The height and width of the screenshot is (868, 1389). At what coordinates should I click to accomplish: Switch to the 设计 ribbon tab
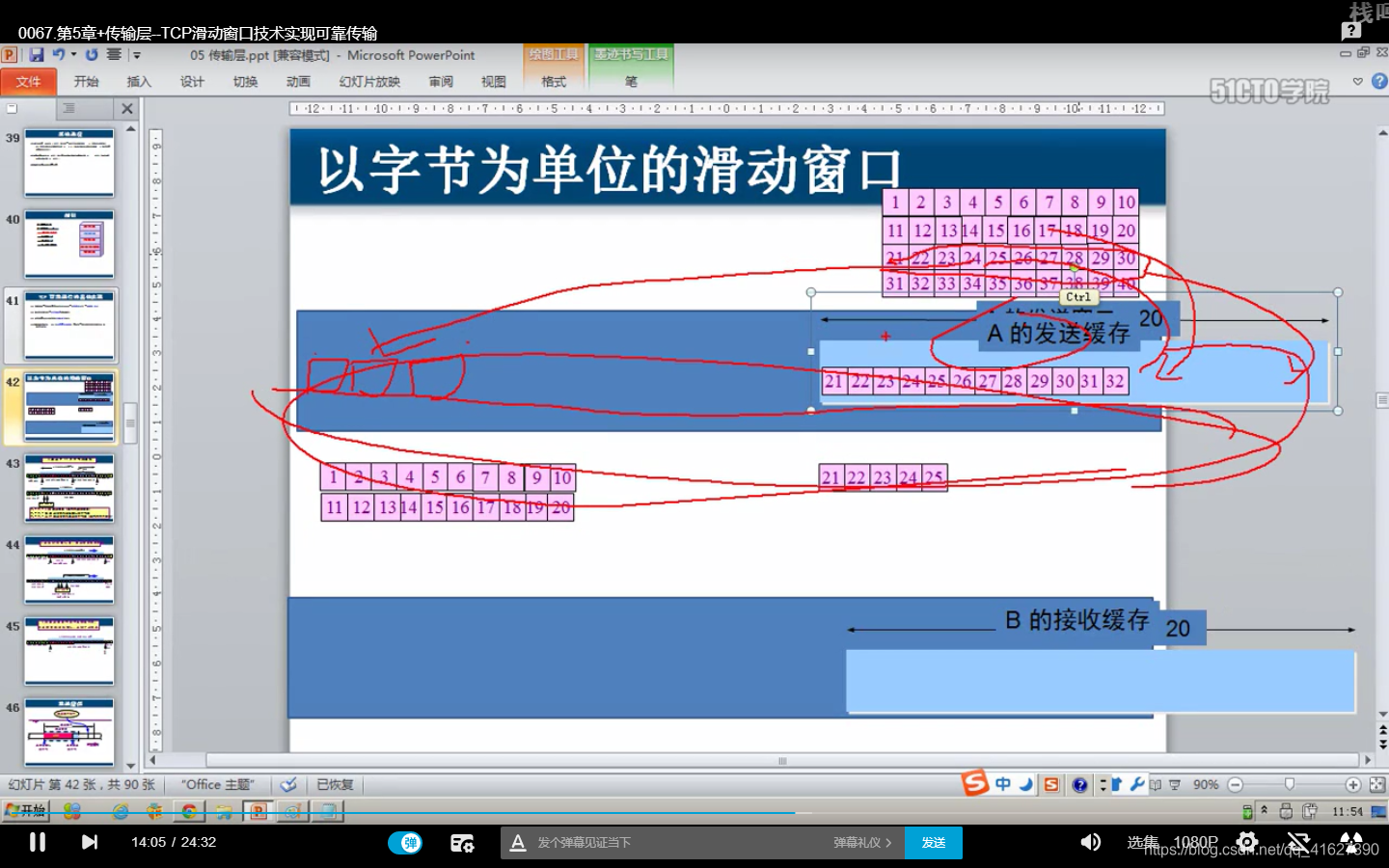[x=192, y=82]
